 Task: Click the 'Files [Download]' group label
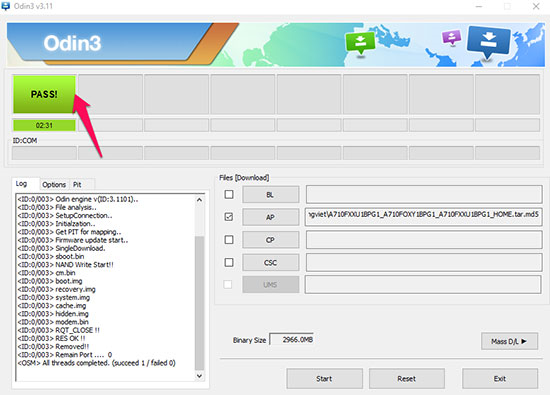pos(244,178)
